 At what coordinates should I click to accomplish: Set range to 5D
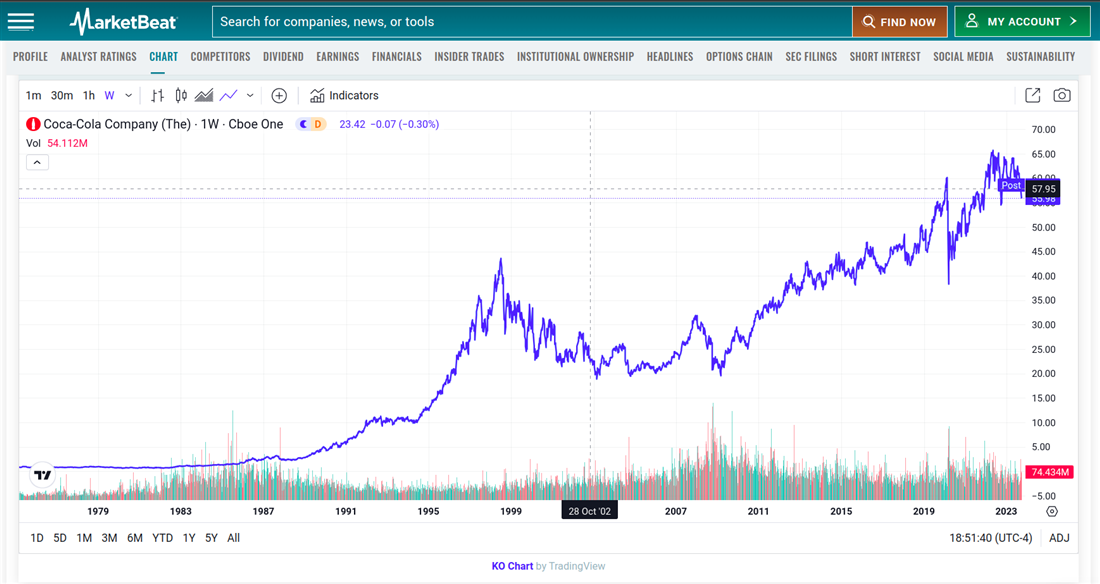(60, 538)
